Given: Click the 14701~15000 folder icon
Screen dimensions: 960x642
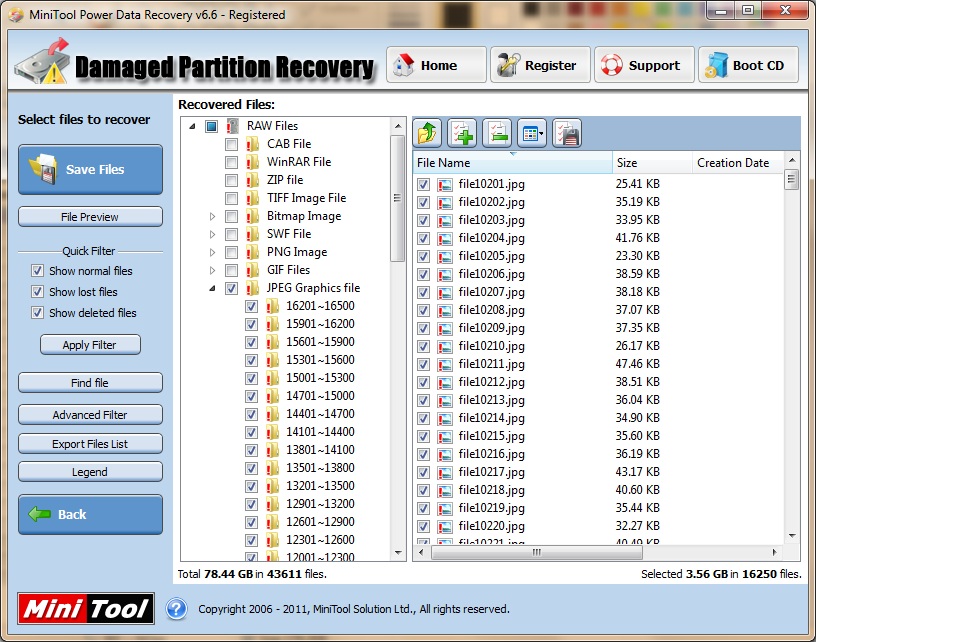Looking at the screenshot, I should pyautogui.click(x=272, y=396).
